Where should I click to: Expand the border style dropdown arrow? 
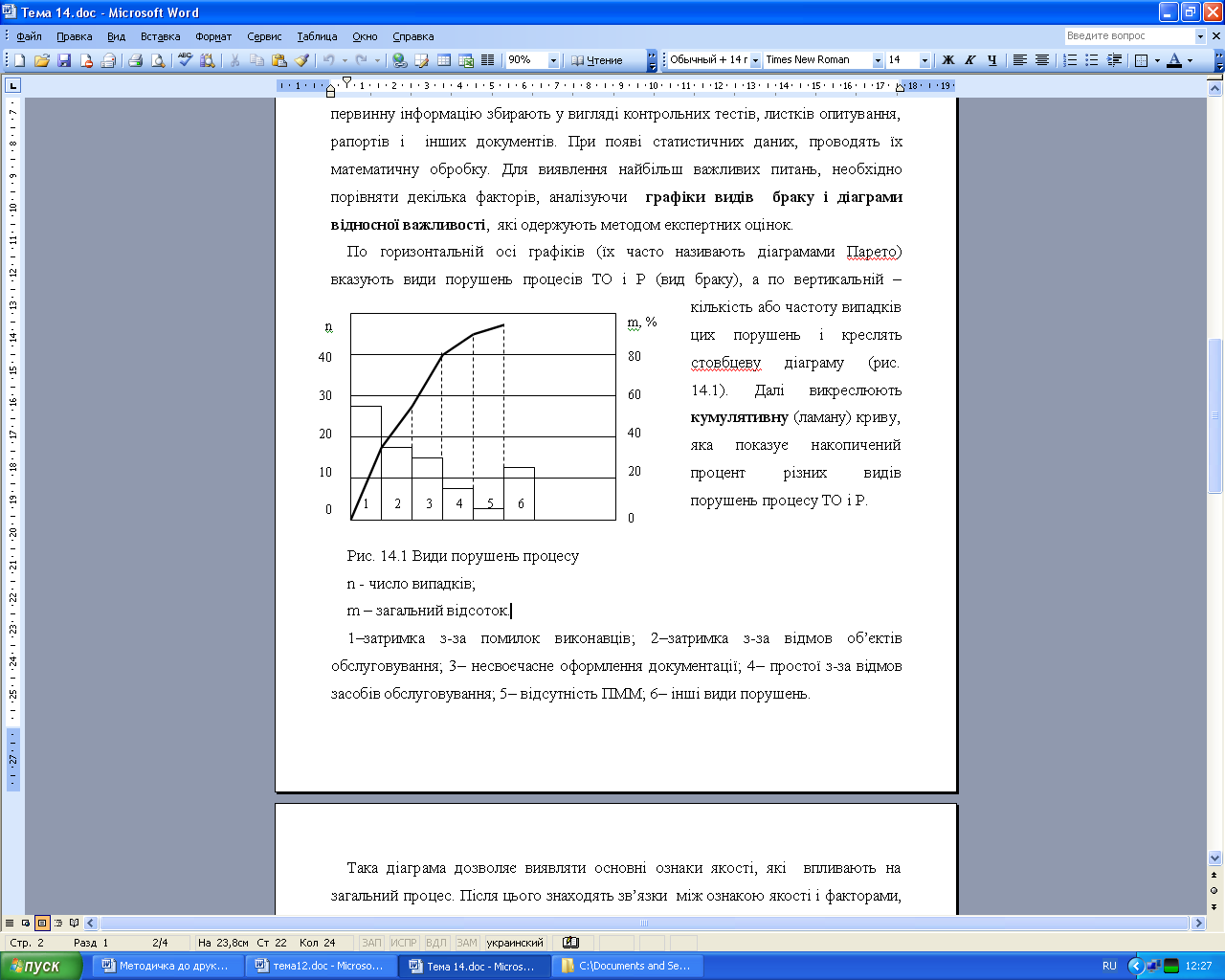1157,60
